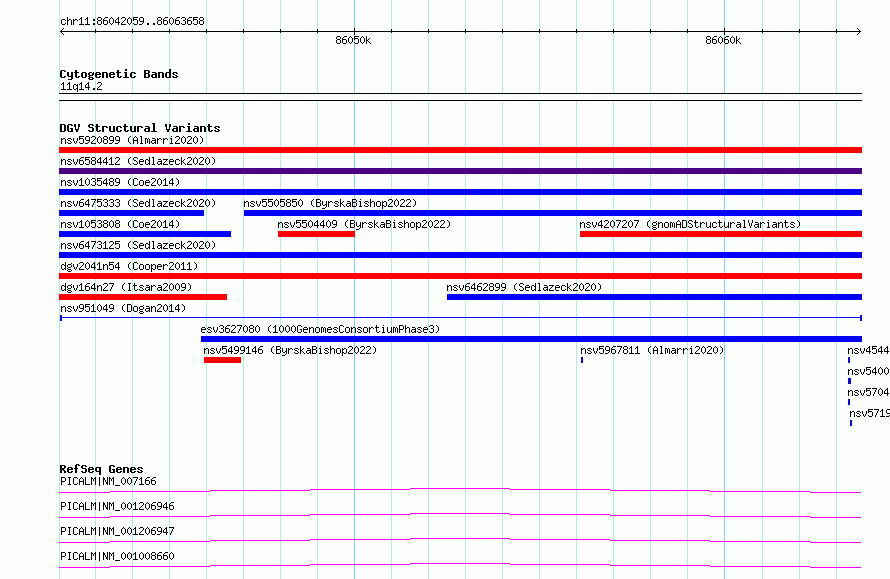The height and width of the screenshot is (579, 890).
Task: Click the tiny blue mark of nsv5967811
Action: 582,360
